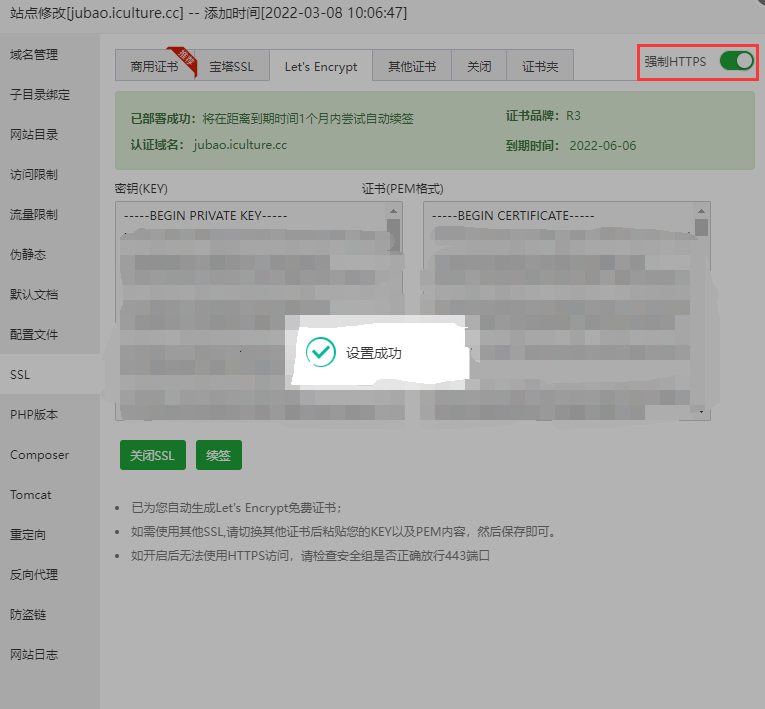Click the 续签 renew button
The height and width of the screenshot is (709, 765).
(x=219, y=455)
